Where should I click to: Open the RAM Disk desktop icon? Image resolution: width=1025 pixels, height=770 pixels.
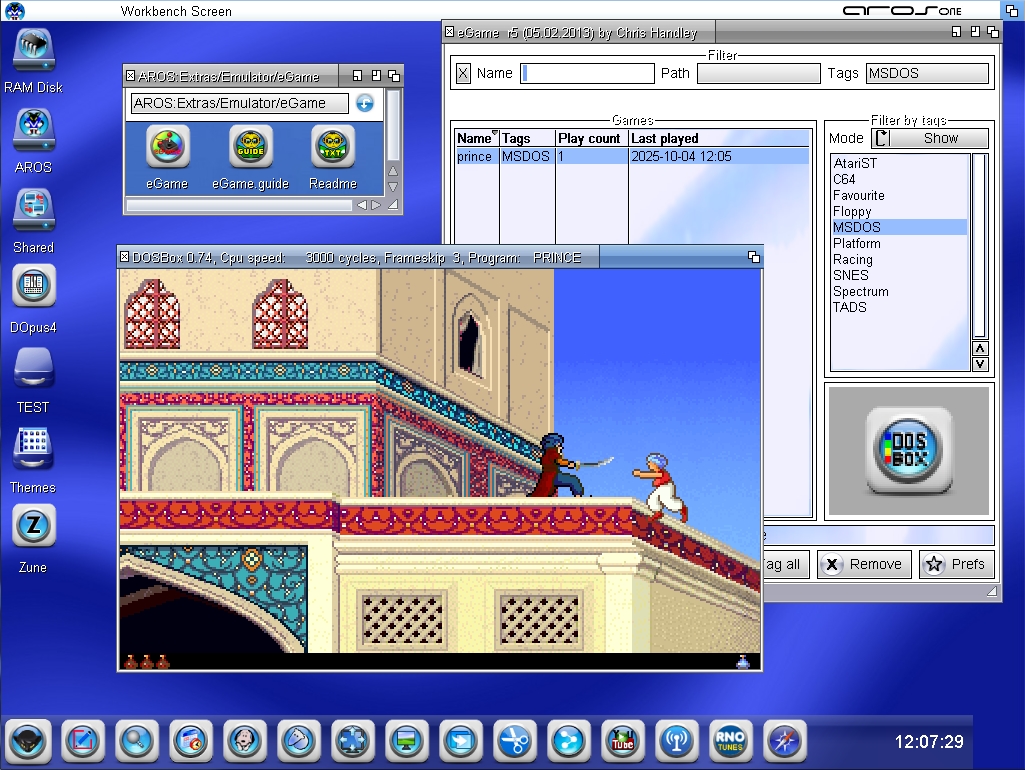point(33,50)
